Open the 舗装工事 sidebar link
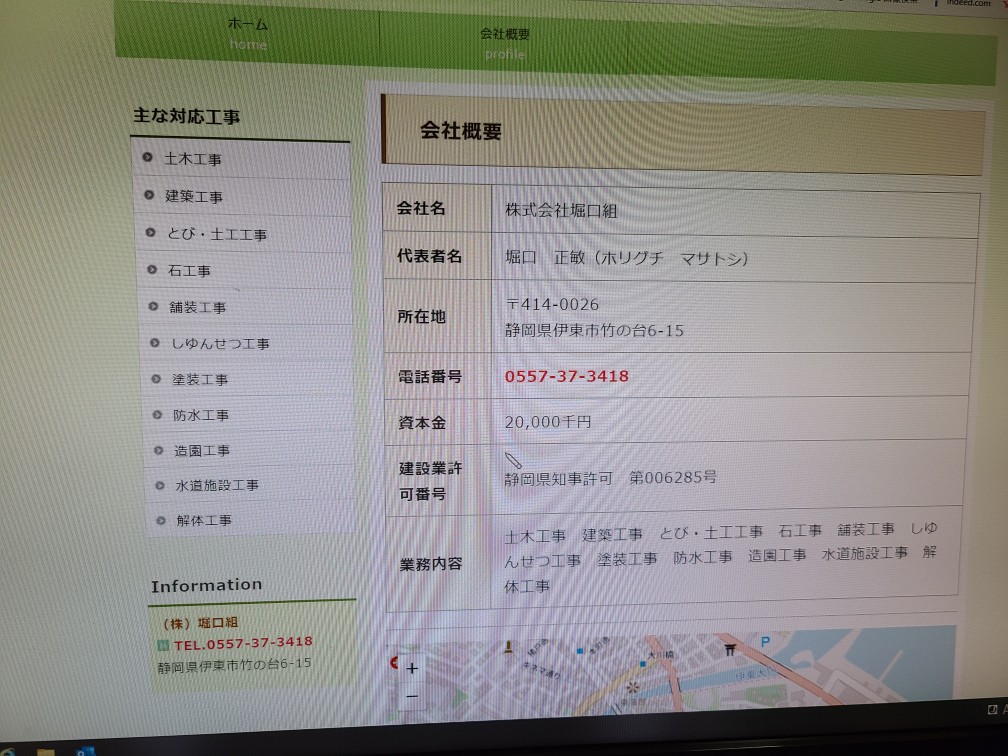The image size is (1008, 756). click(x=197, y=307)
